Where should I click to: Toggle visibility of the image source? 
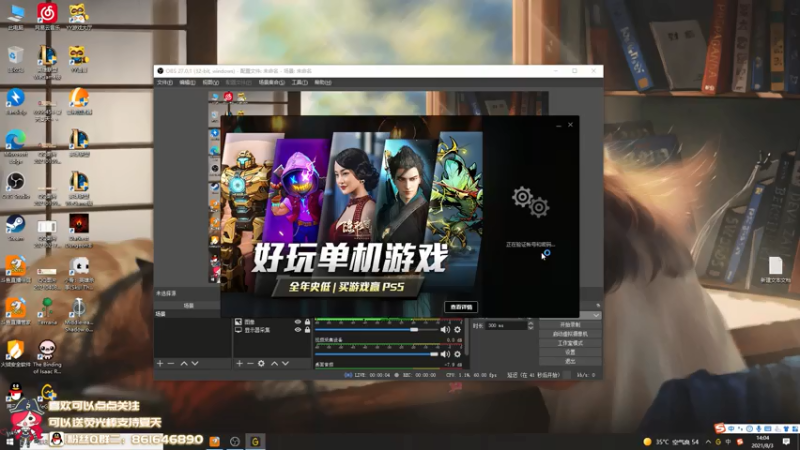[297, 322]
